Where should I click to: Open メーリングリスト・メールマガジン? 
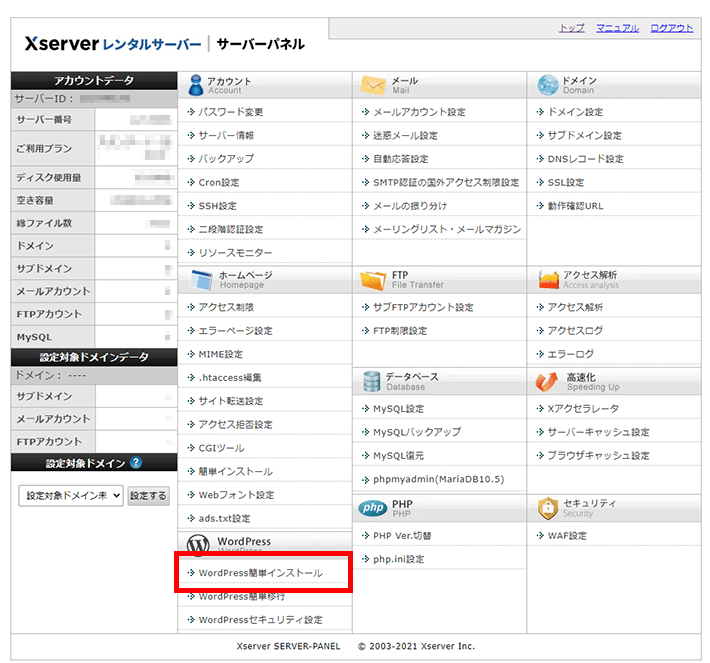click(447, 229)
